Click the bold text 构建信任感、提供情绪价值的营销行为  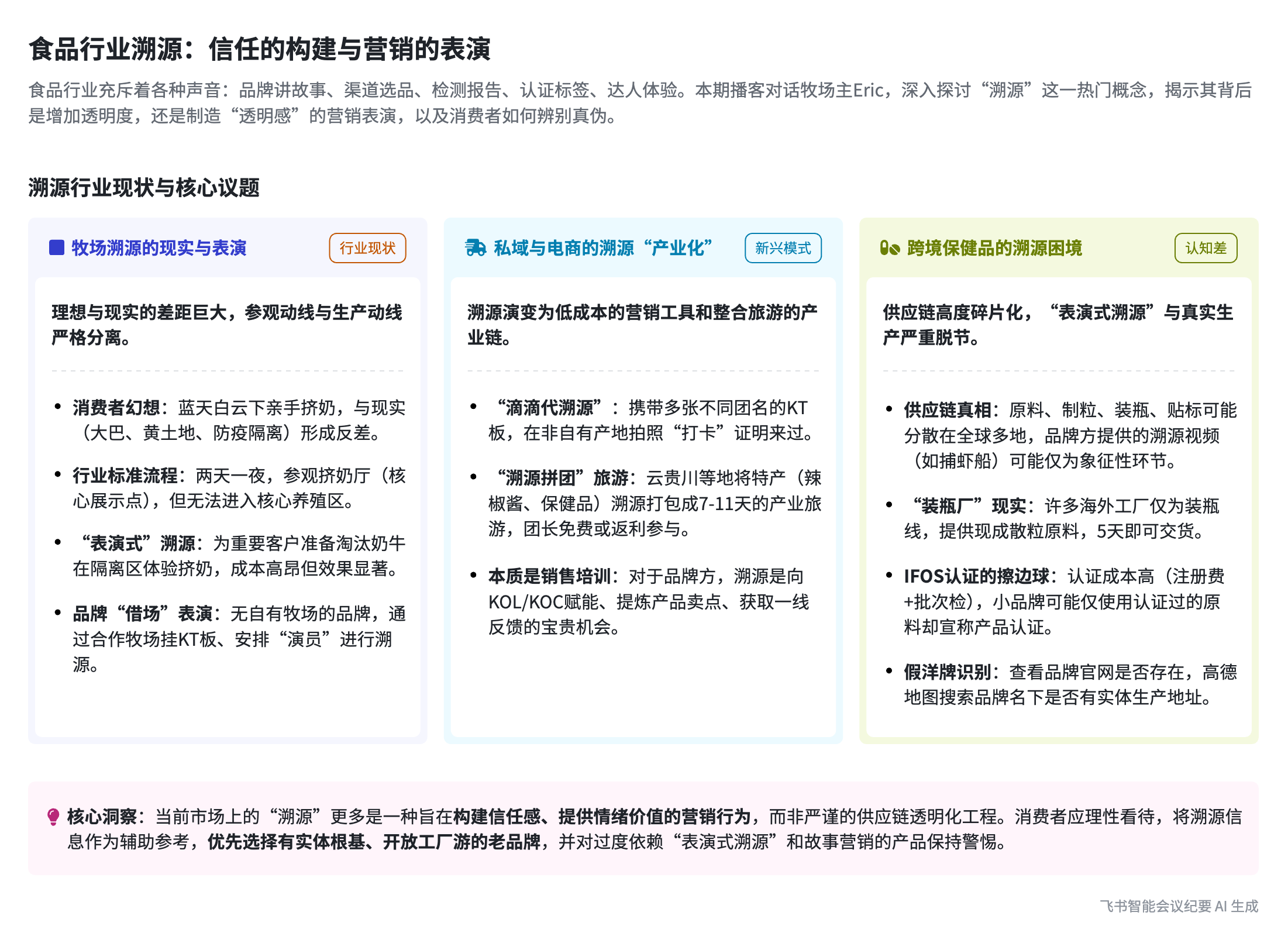coord(601,817)
